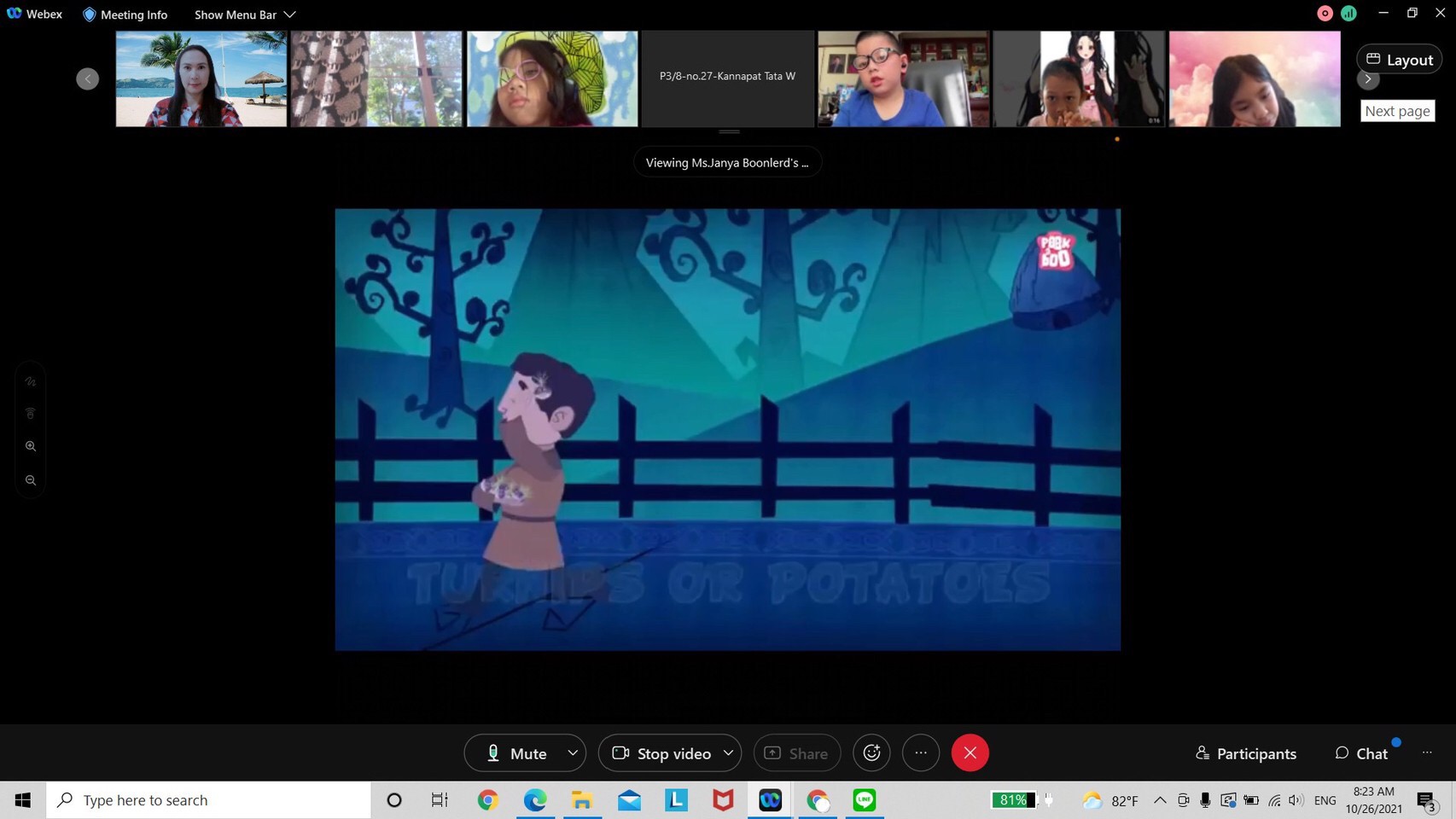
Task: Click the red recording indicator icon
Action: 1325,13
